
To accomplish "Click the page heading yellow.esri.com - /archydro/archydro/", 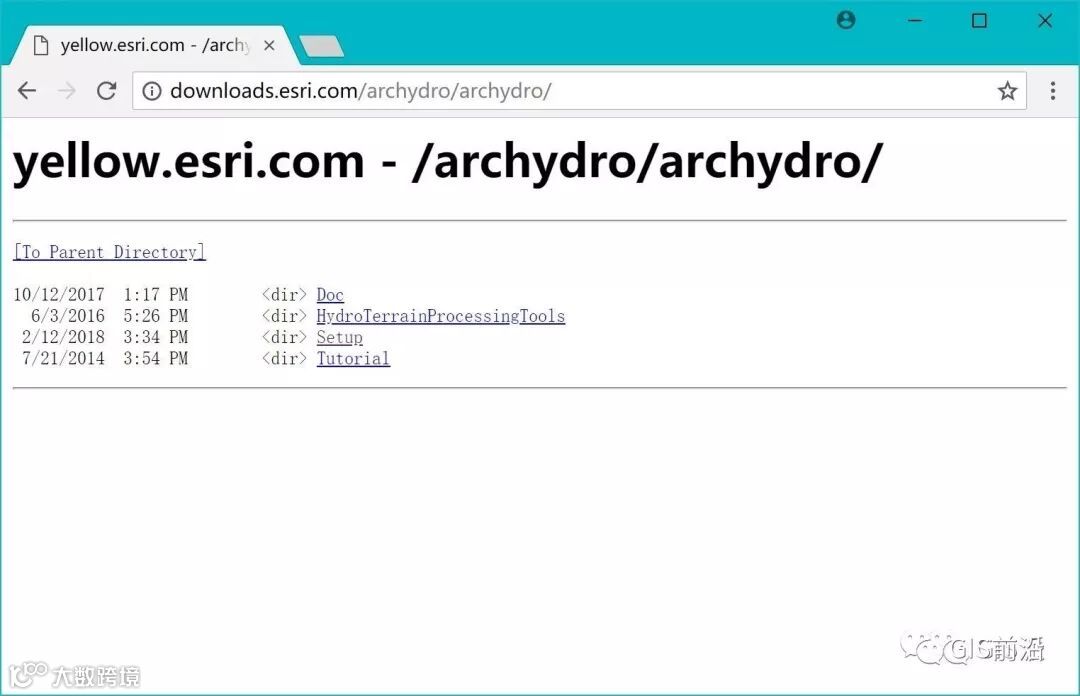I will 448,162.
